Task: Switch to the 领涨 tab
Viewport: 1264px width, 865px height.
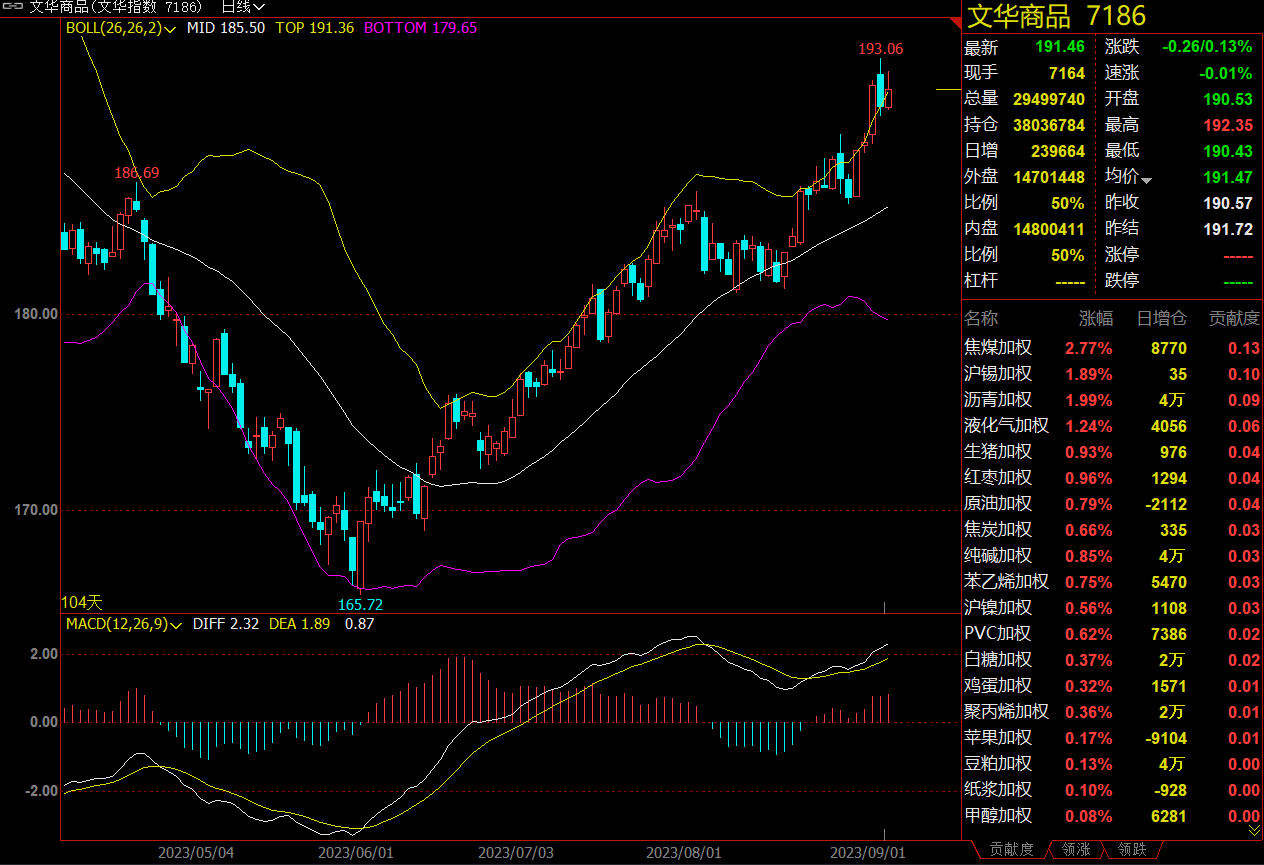Action: click(1076, 849)
